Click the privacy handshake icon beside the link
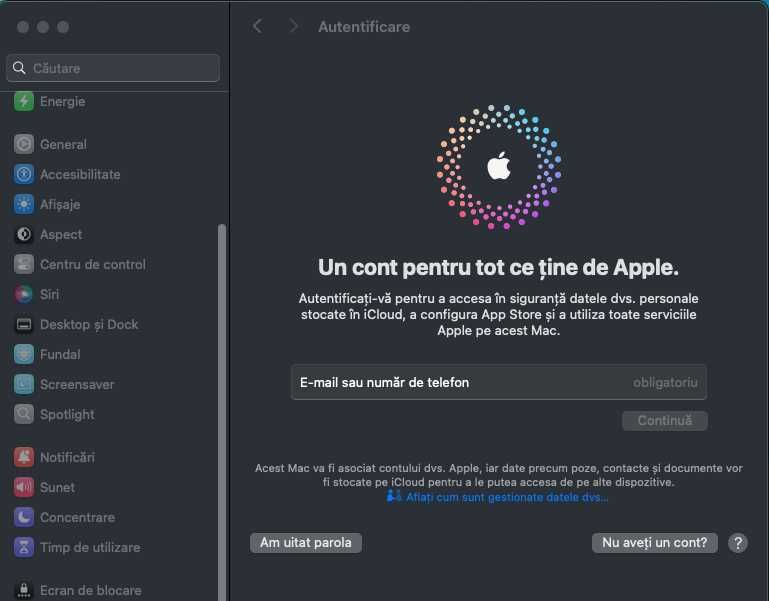Image resolution: width=769 pixels, height=601 pixels. [393, 496]
